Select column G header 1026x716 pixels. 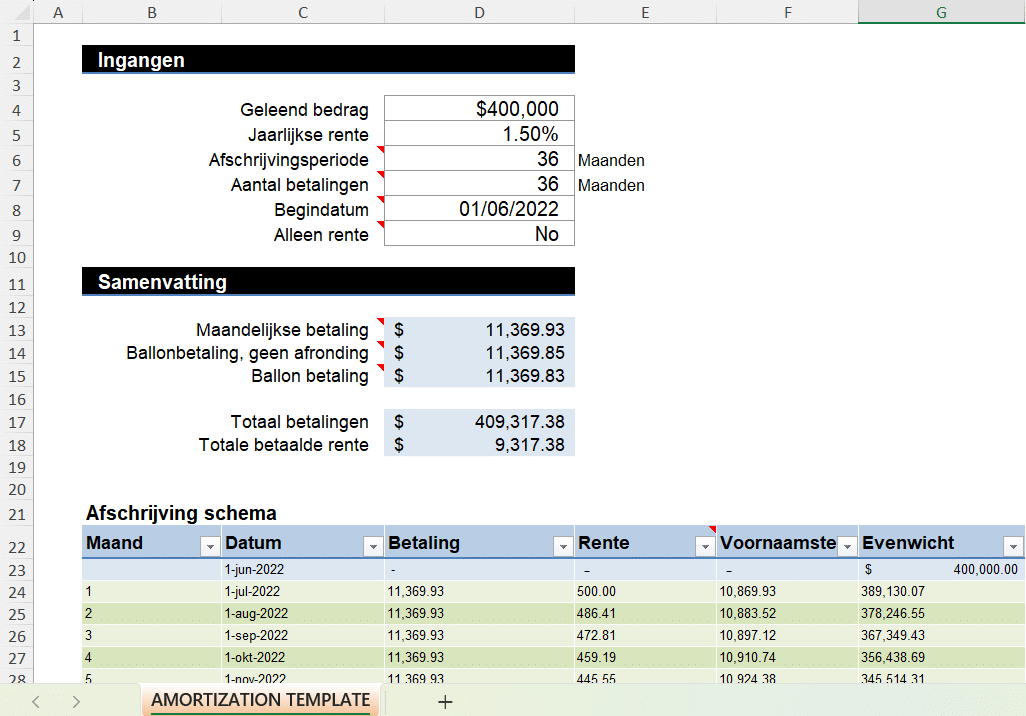[941, 12]
